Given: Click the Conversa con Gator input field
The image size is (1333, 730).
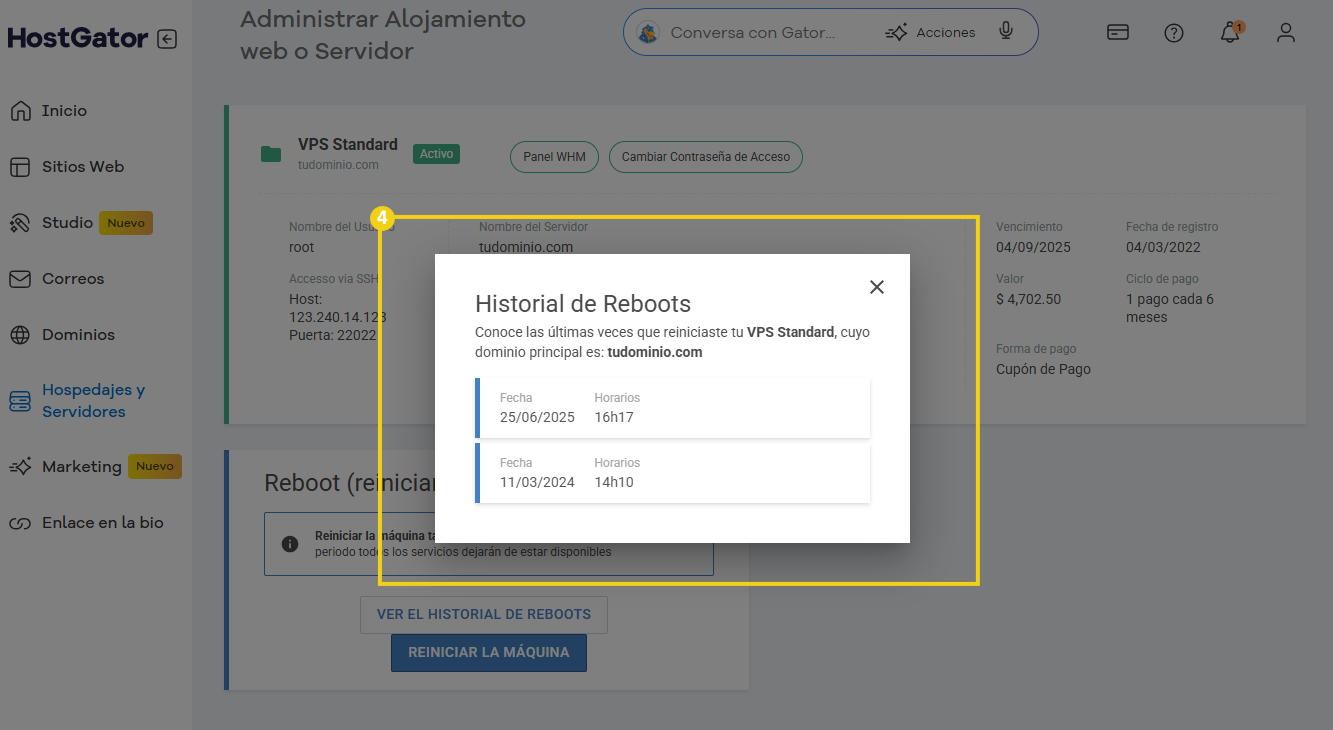Looking at the screenshot, I should tap(752, 33).
